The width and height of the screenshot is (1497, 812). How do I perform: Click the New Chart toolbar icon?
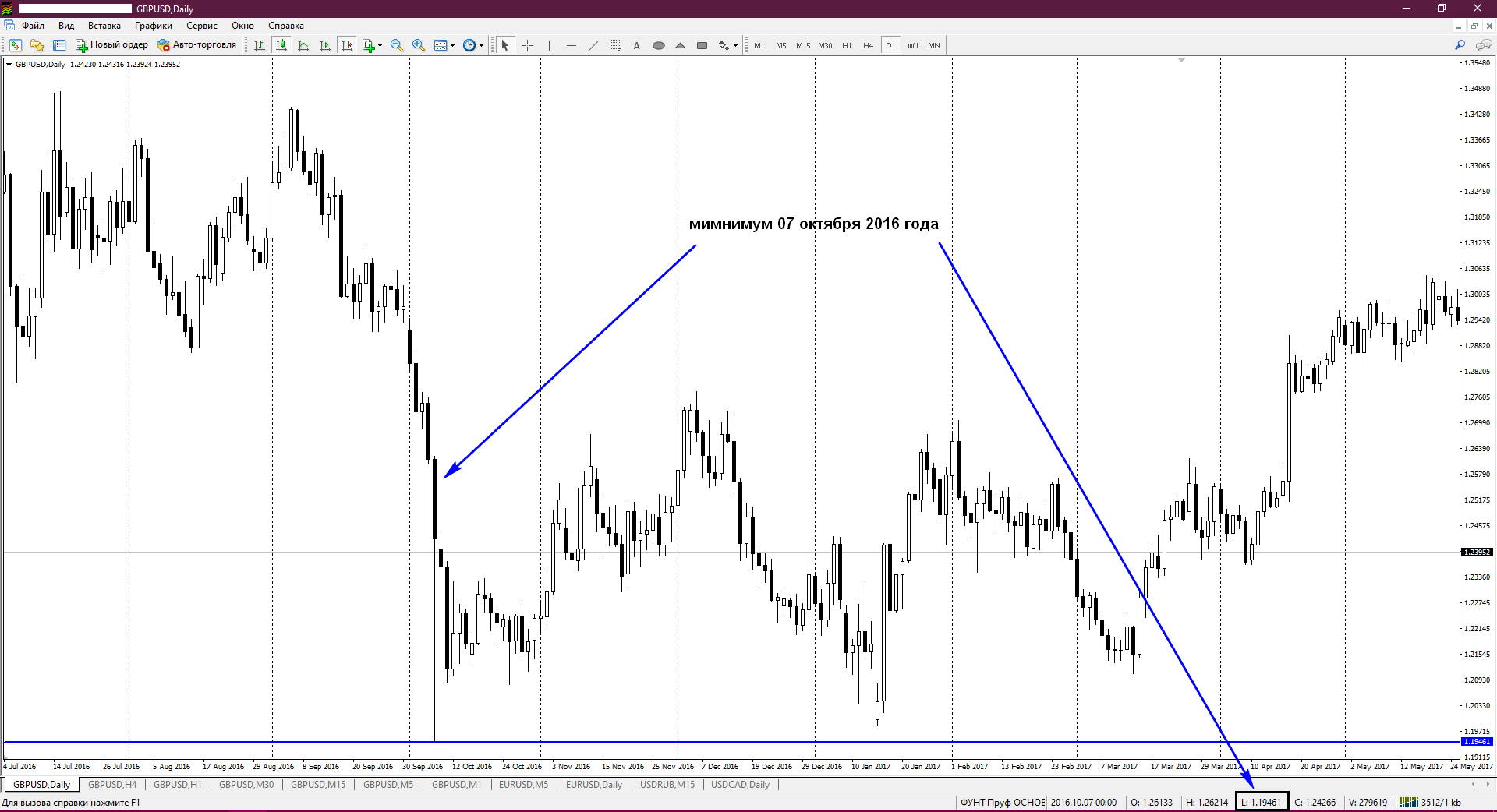point(16,45)
